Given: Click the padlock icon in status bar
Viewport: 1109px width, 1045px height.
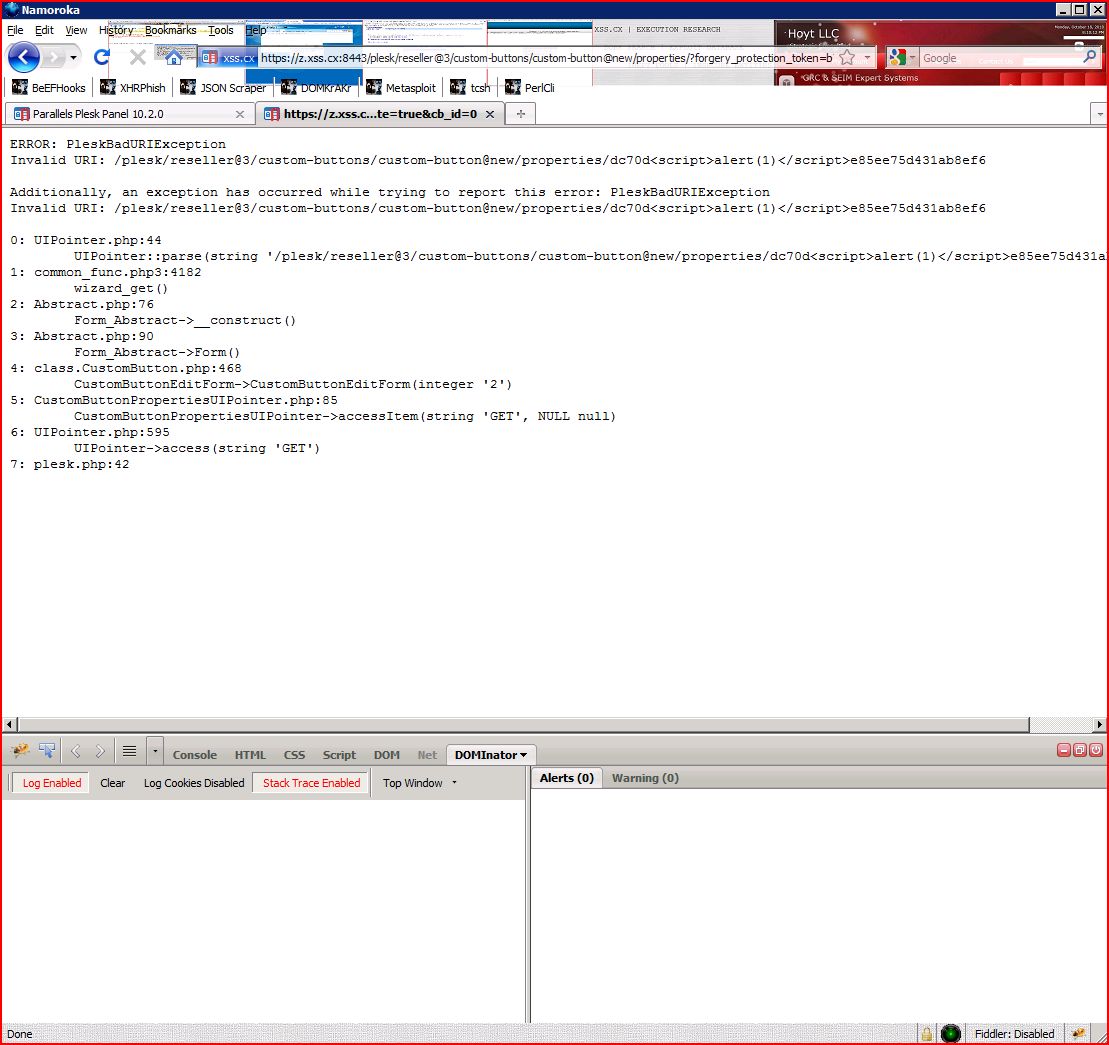Looking at the screenshot, I should tap(927, 1034).
